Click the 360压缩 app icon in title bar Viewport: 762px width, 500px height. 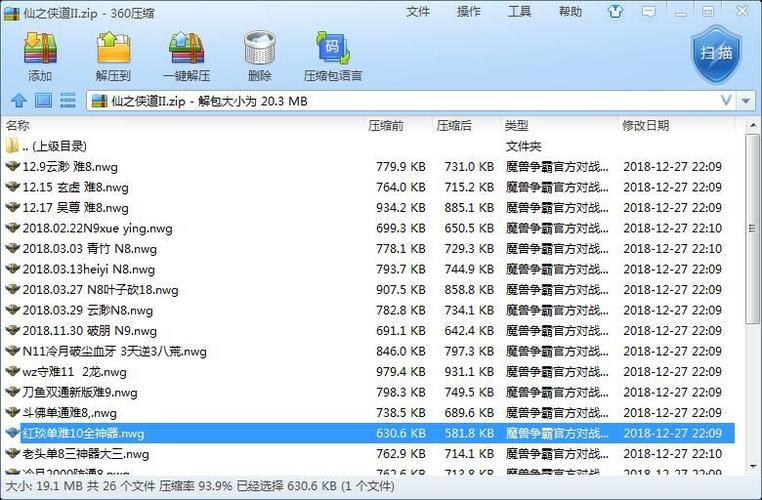click(x=12, y=13)
